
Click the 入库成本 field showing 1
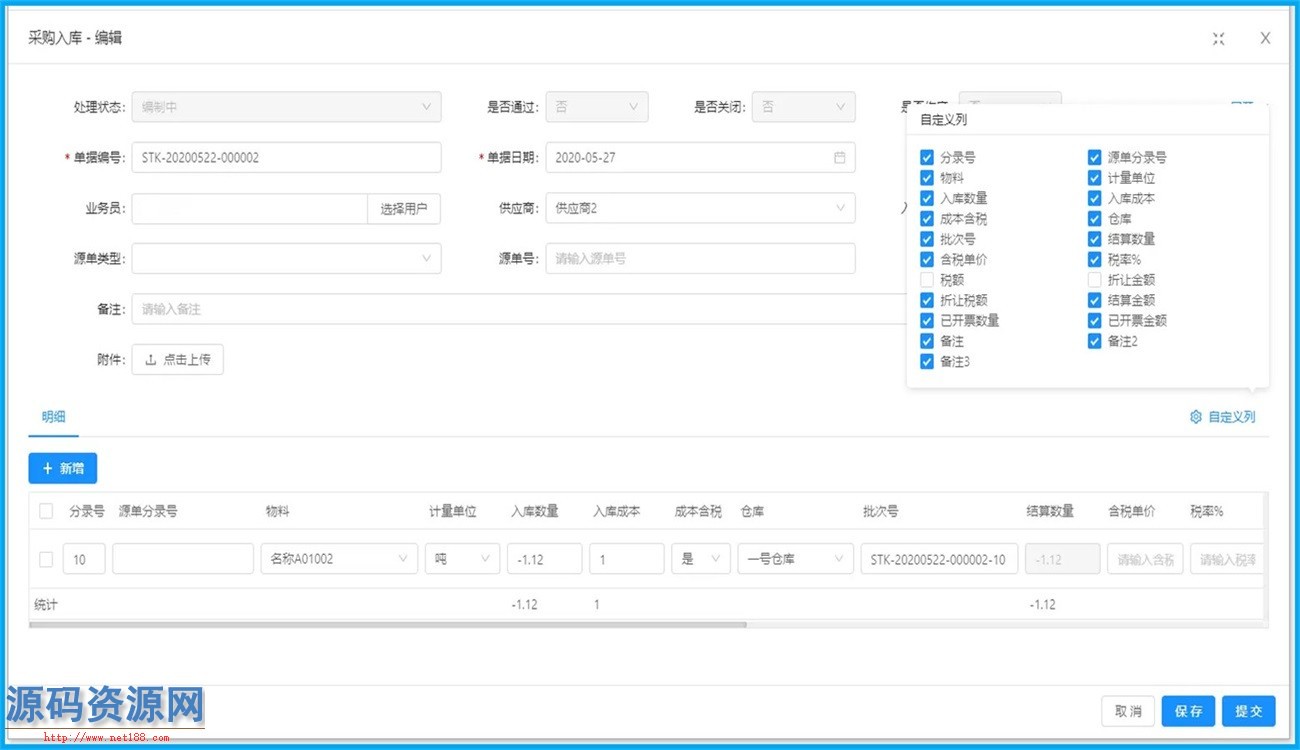pyautogui.click(x=627, y=559)
